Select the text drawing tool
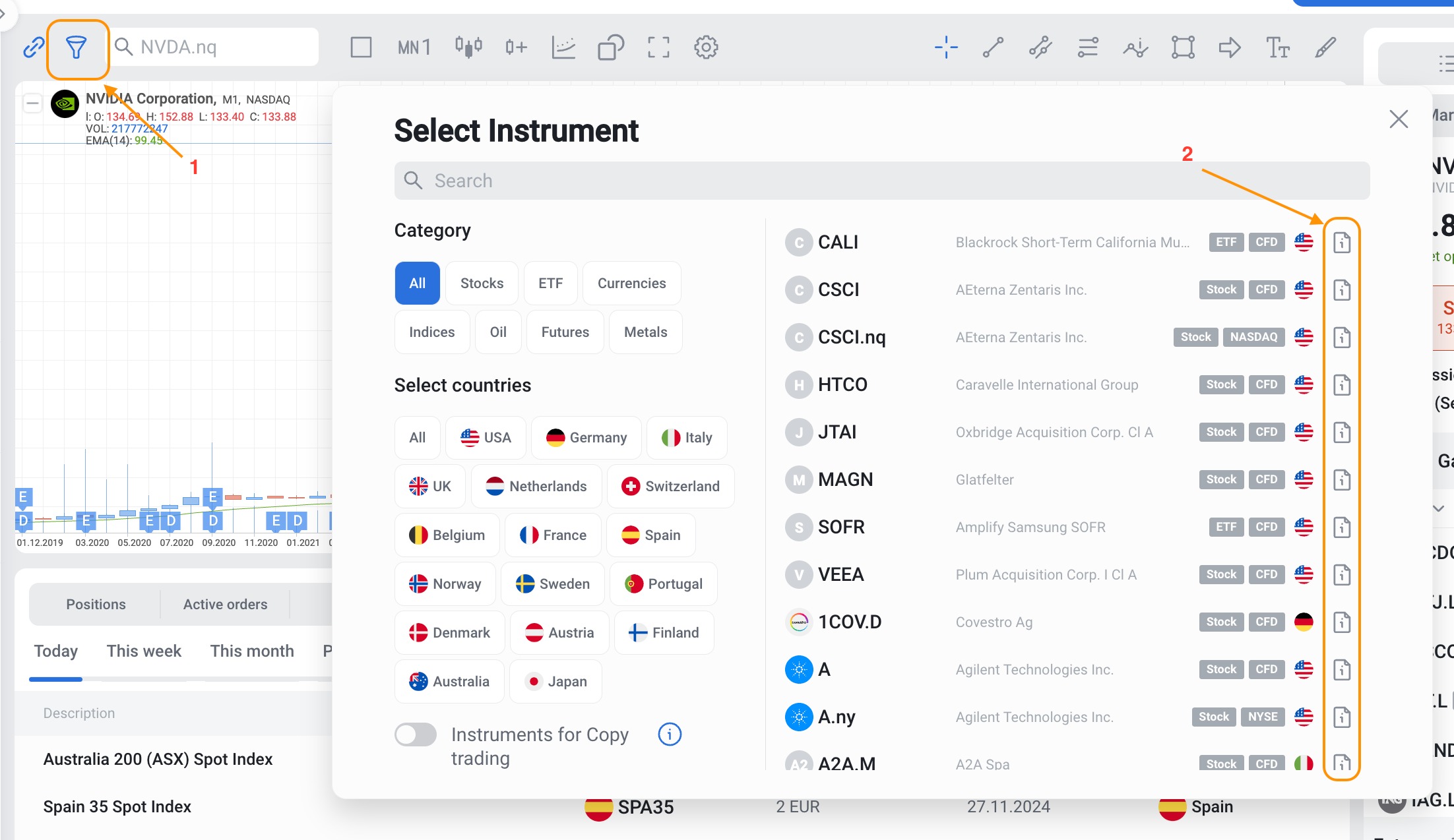This screenshot has width=1454, height=840. tap(1278, 47)
